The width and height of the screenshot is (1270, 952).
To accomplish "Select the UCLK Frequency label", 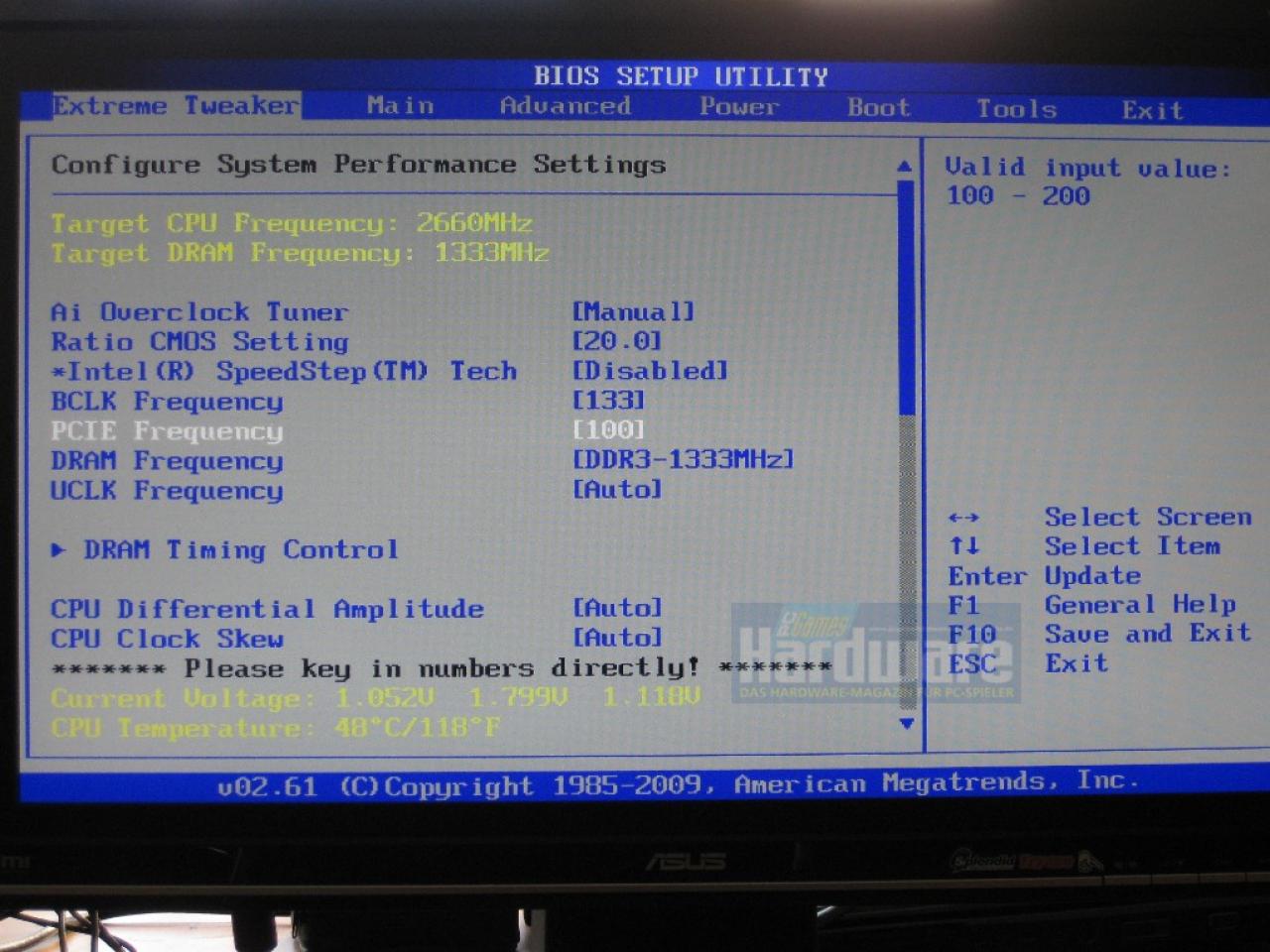I will (x=167, y=491).
